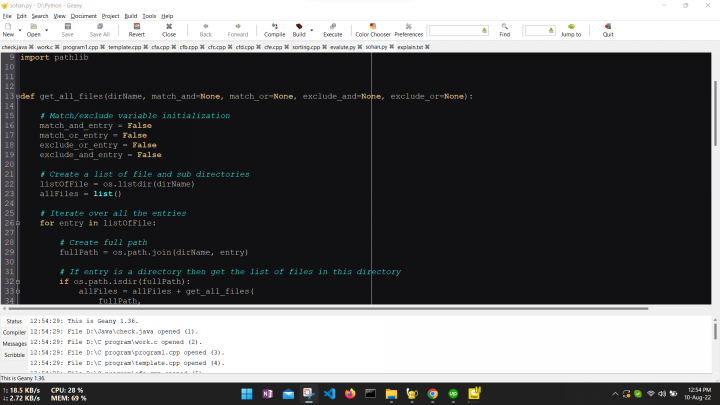The image size is (720, 405).
Task: Focus the line number entry field
Action: click(x=540, y=30)
